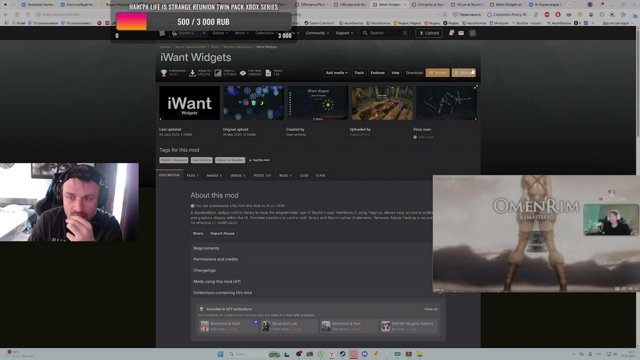Open the Opera browser taskbar icon
This screenshot has height=360, width=640.
tap(353, 354)
